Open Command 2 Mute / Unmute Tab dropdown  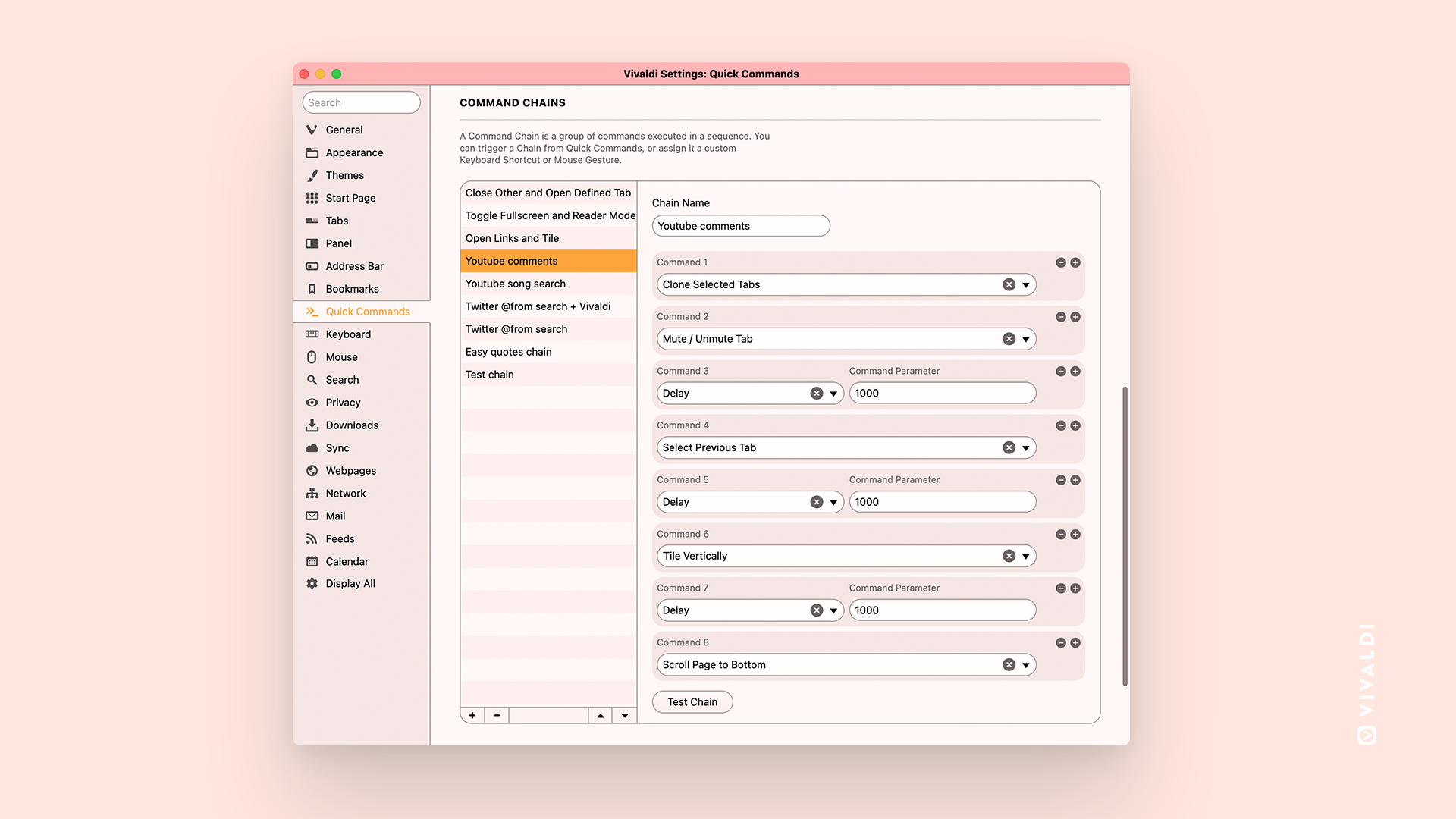point(1025,340)
